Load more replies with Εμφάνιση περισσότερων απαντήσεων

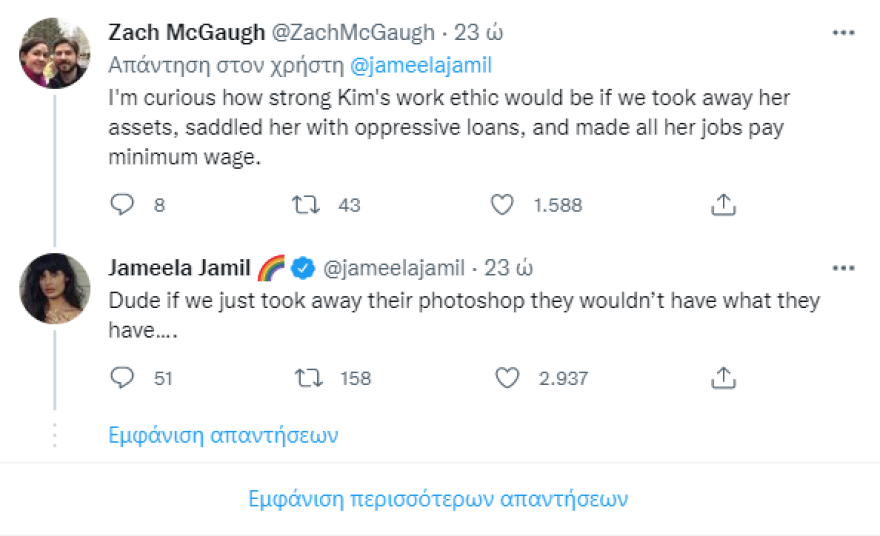[439, 498]
